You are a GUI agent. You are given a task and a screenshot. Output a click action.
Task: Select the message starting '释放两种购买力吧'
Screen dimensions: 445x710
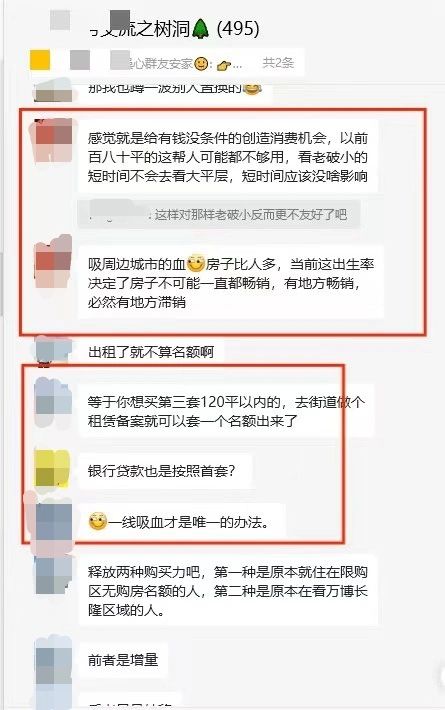click(x=228, y=591)
